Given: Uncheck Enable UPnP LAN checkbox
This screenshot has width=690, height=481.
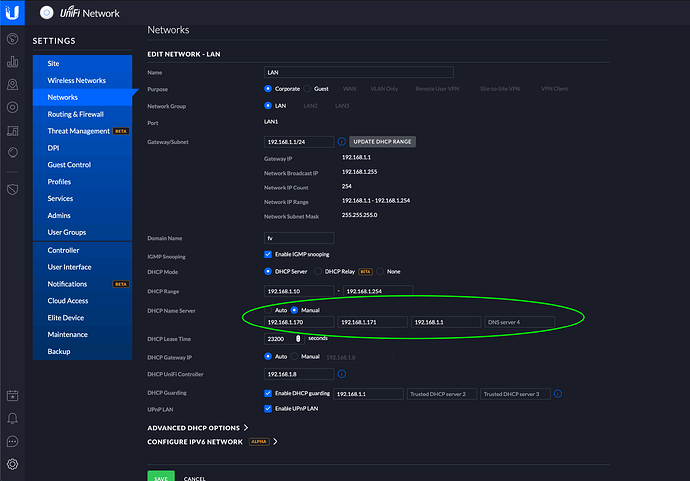Looking at the screenshot, I should [268, 409].
